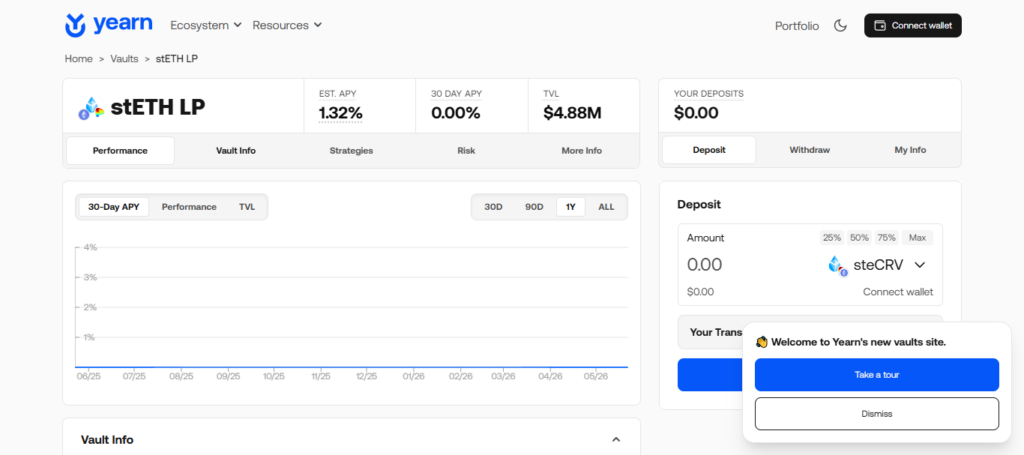This screenshot has width=1024, height=455.
Task: Click the stETH LP vault token icon
Action: point(91,108)
